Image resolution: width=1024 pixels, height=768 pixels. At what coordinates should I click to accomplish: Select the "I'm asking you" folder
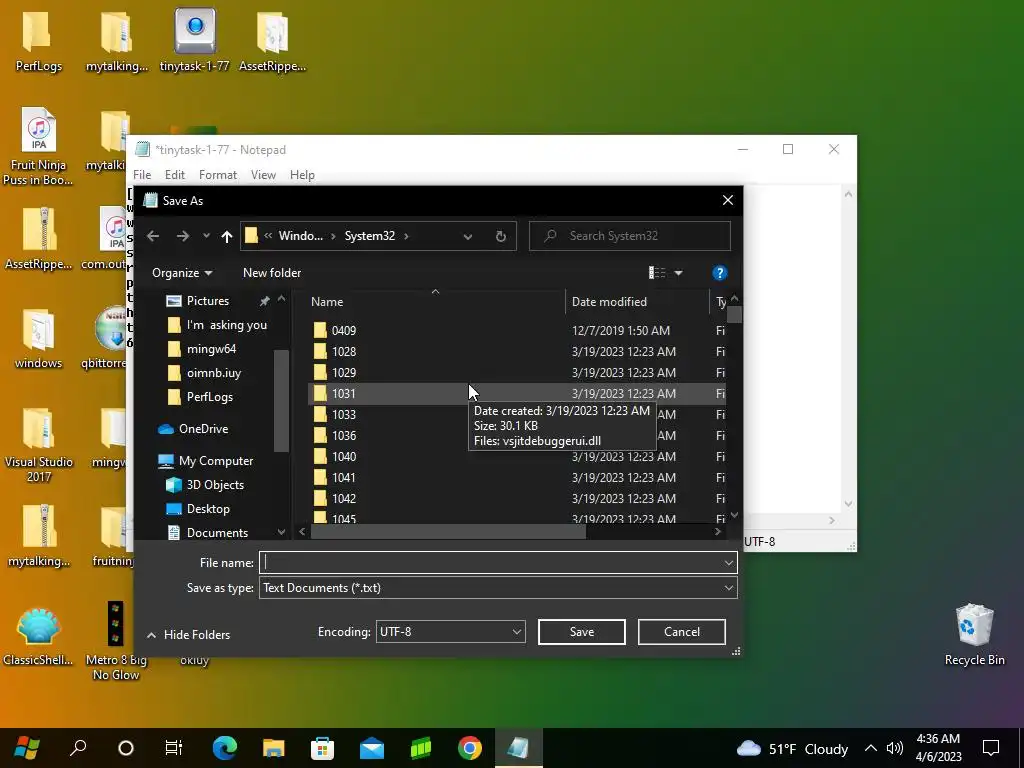(x=227, y=325)
